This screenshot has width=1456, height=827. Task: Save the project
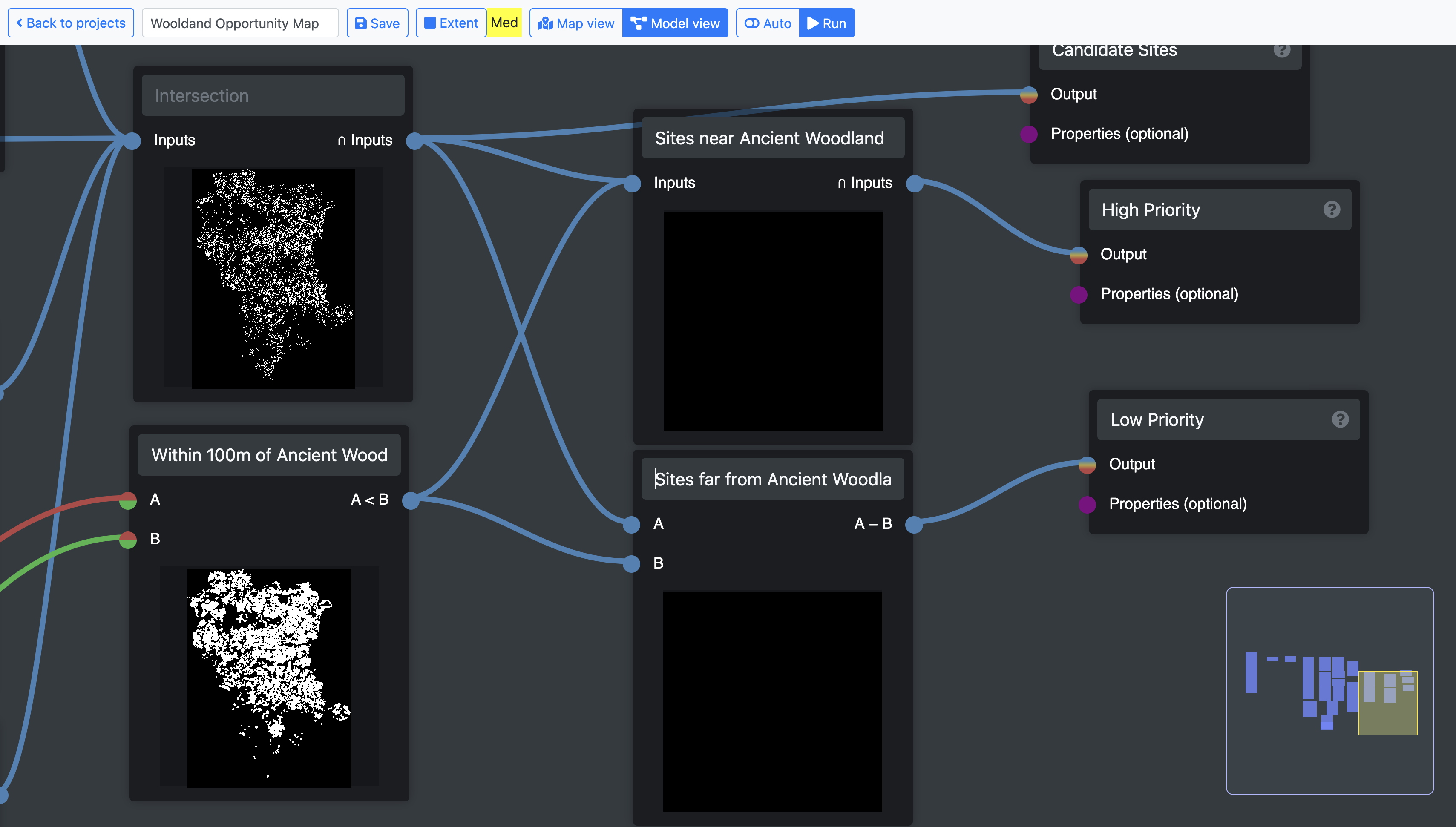(x=377, y=23)
